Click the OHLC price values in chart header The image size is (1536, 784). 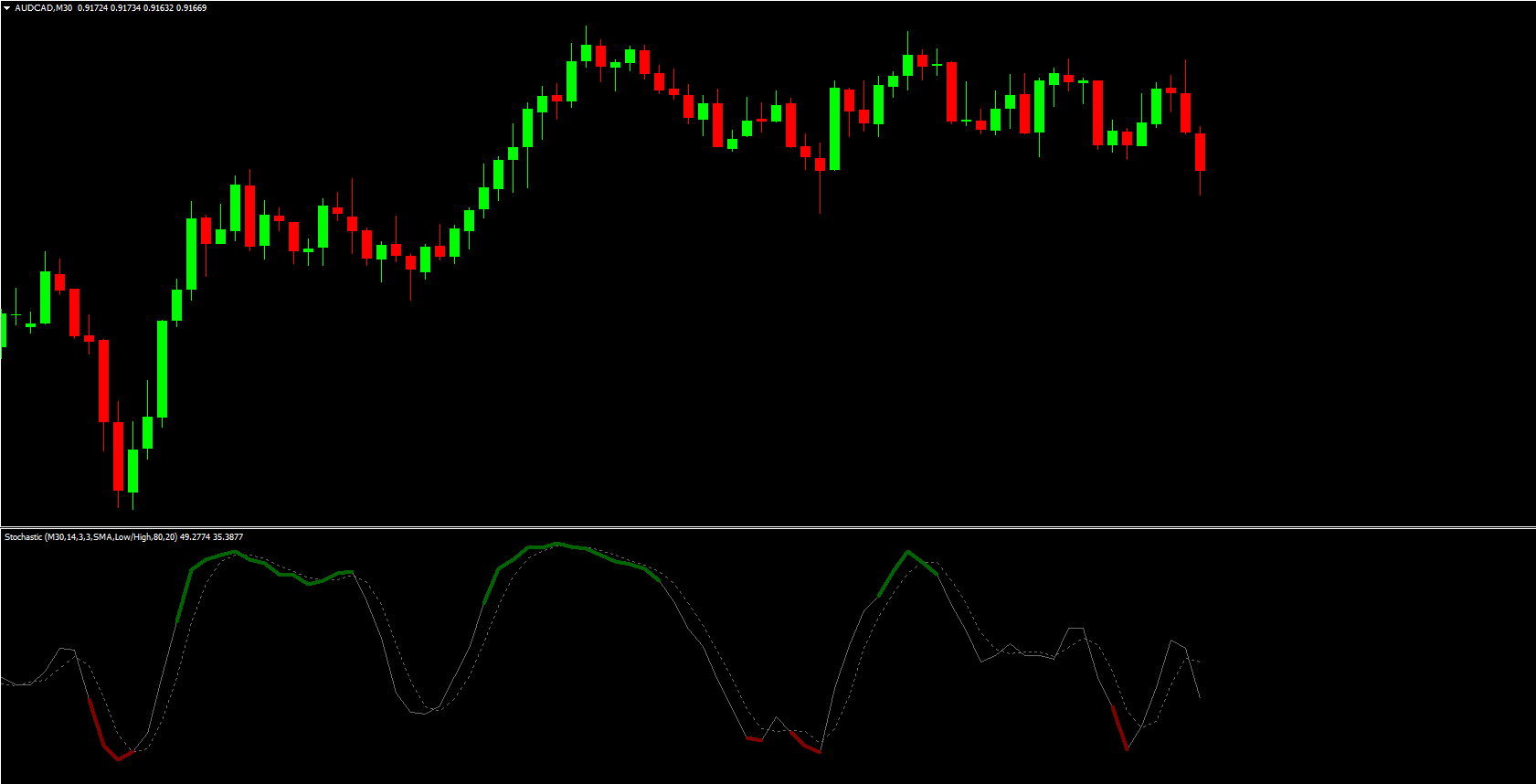coord(143,8)
